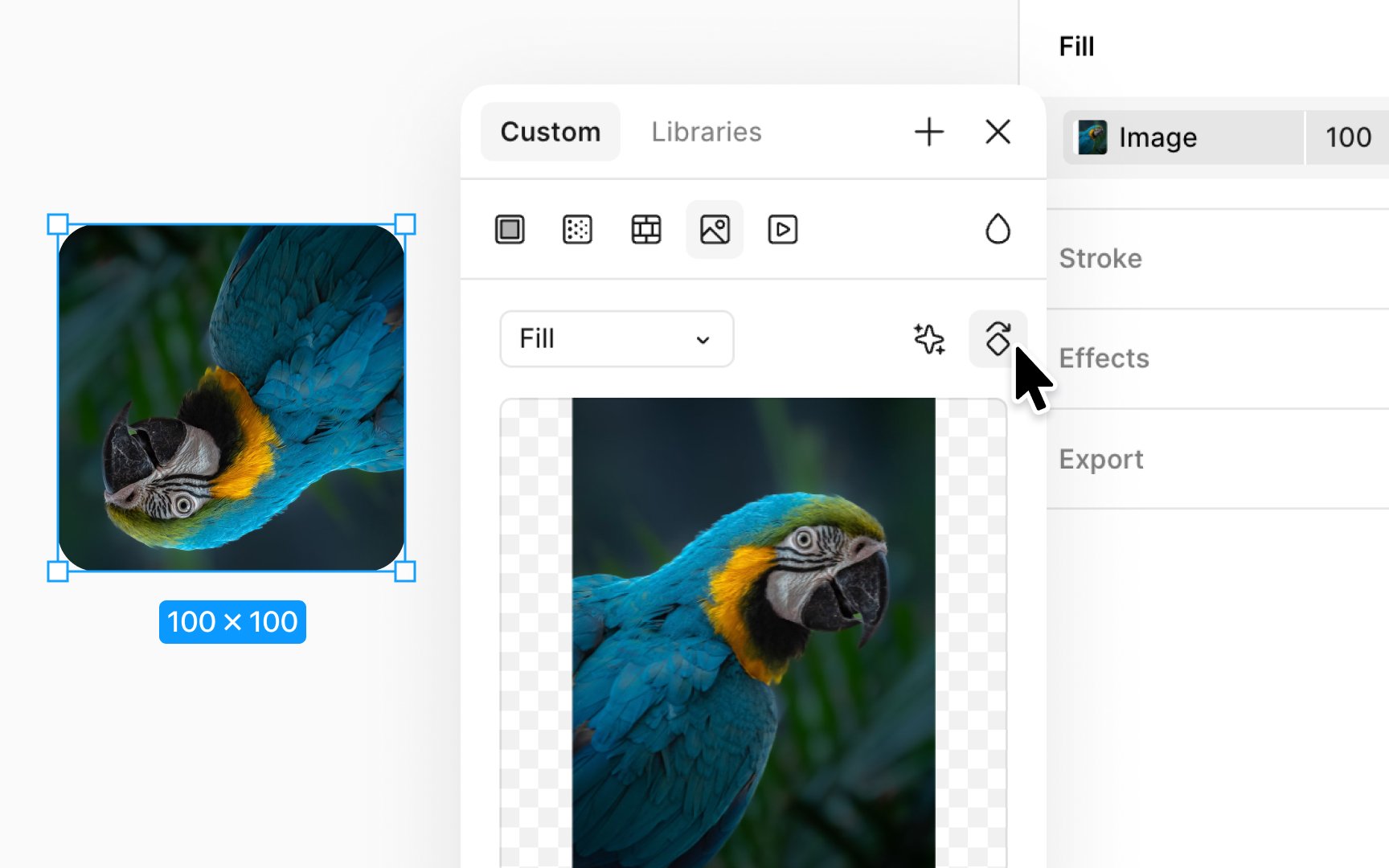The width and height of the screenshot is (1389, 868).
Task: Add a new style with plus icon
Action: point(929,132)
